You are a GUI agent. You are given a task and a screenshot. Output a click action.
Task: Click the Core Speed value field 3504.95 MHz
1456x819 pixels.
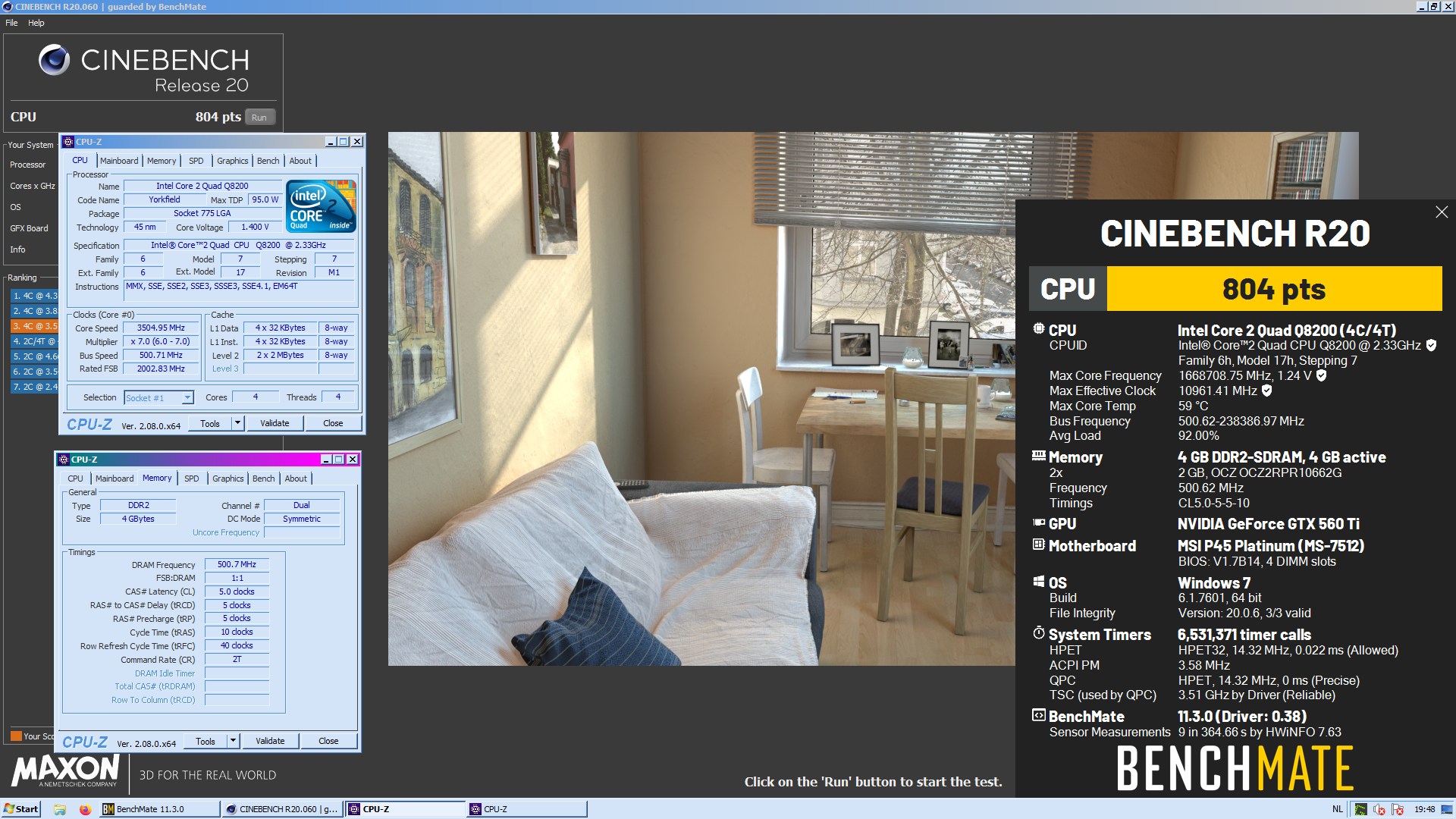pos(161,328)
